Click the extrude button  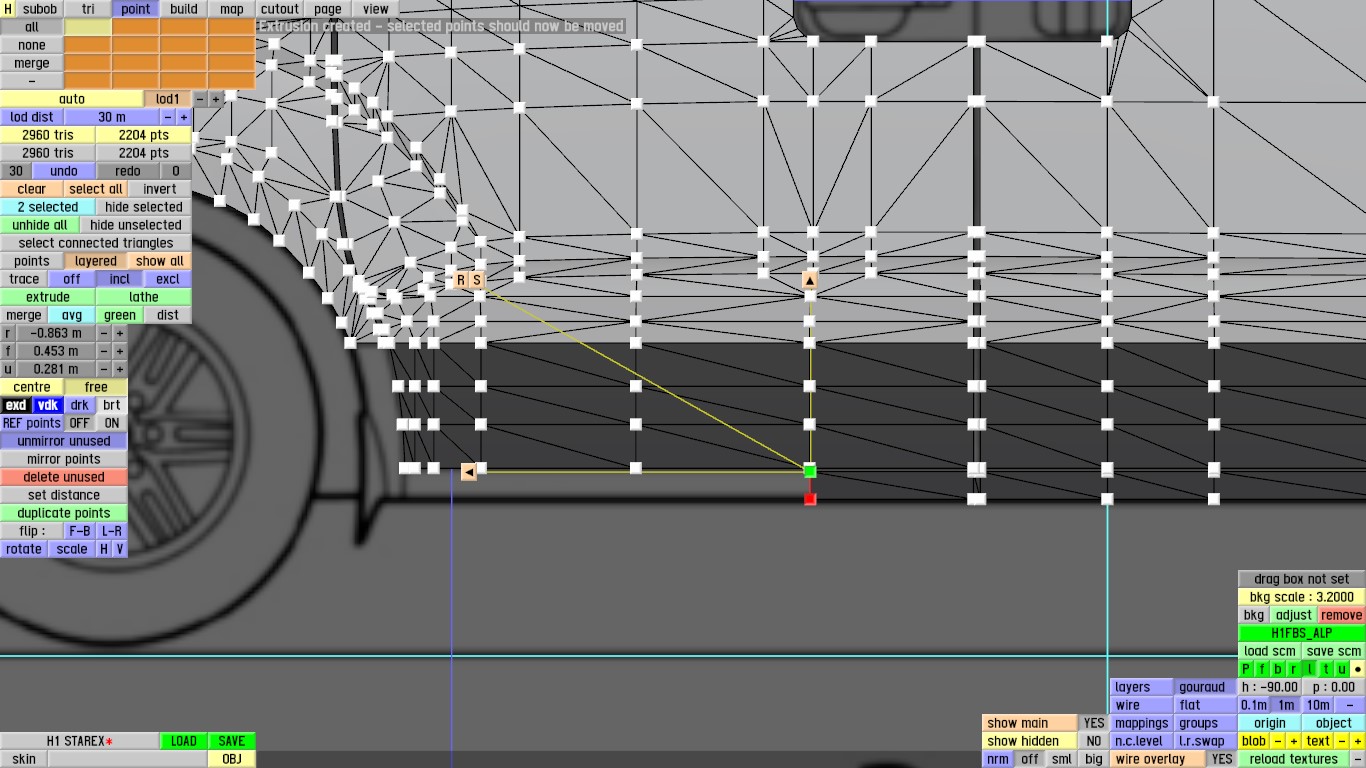48,297
